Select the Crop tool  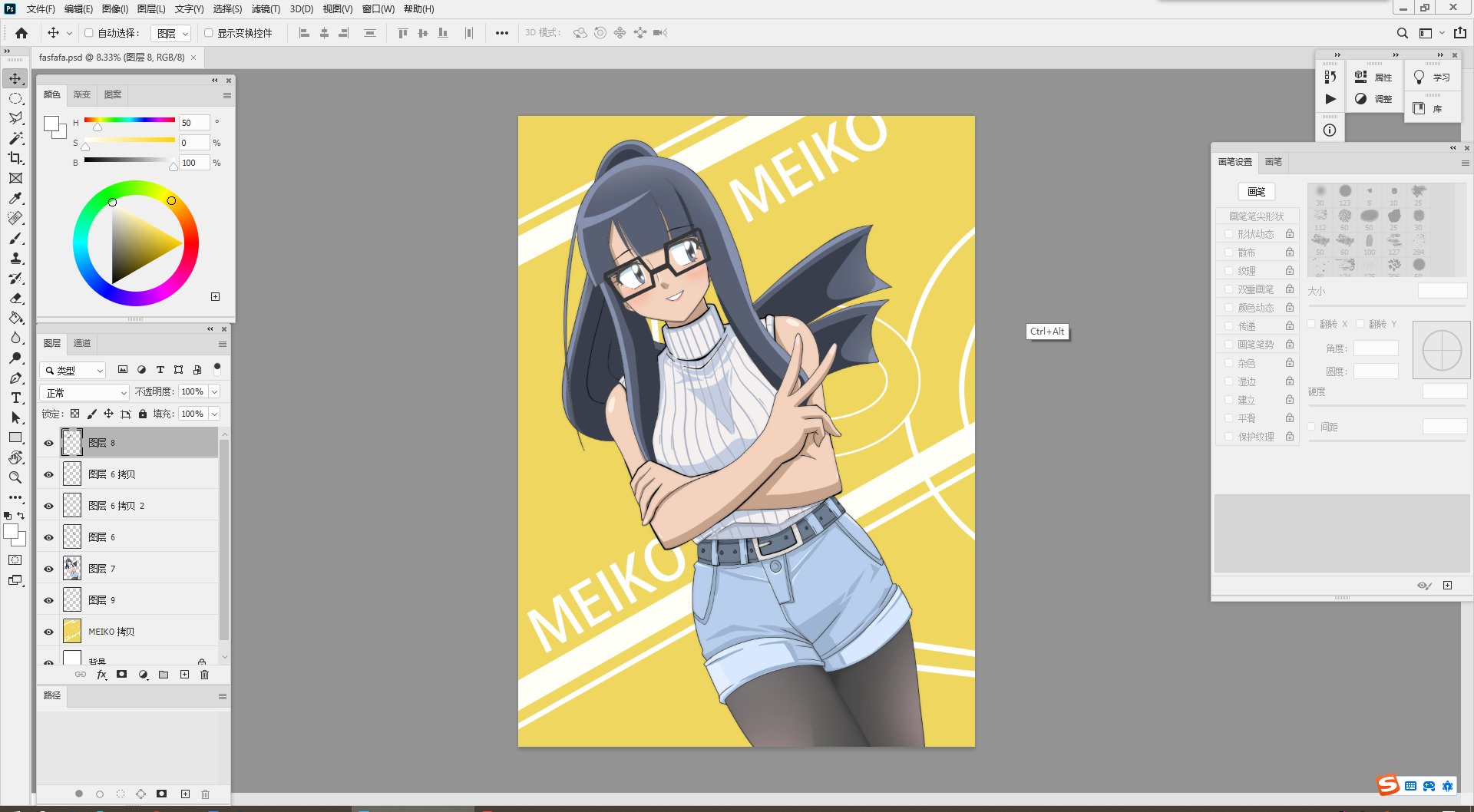point(15,158)
